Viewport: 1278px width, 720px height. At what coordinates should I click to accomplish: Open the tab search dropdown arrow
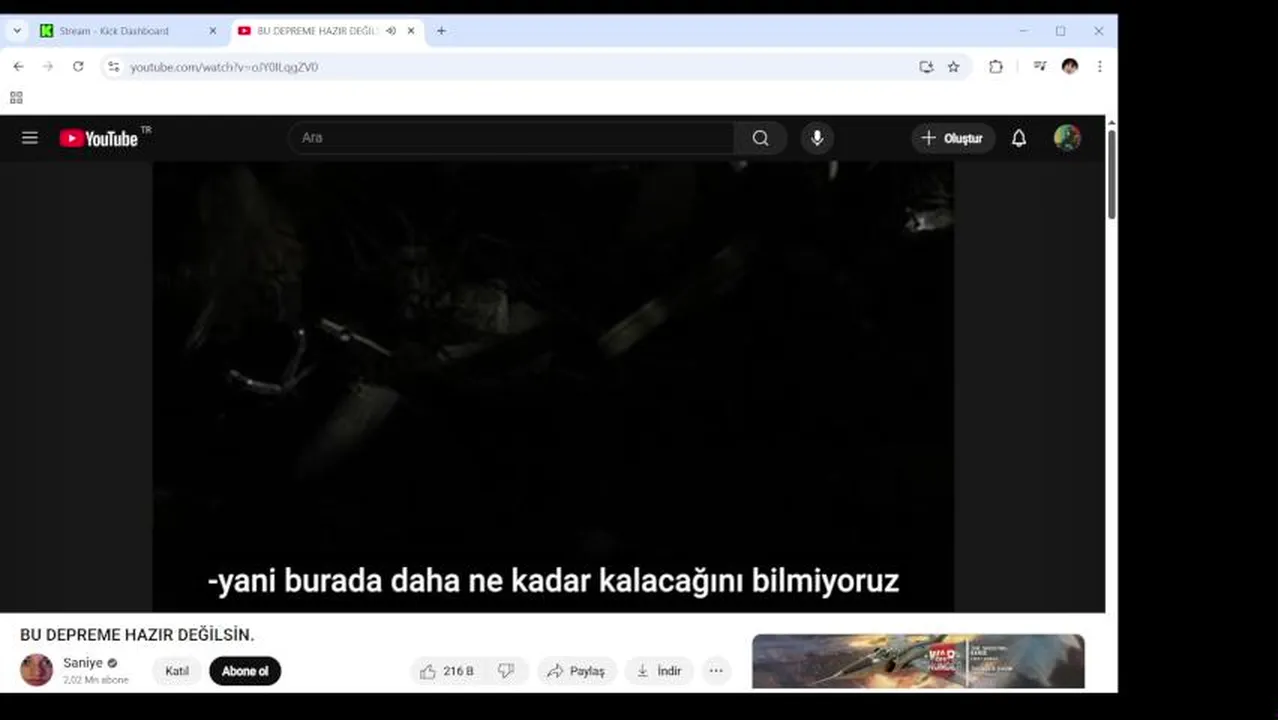click(17, 31)
